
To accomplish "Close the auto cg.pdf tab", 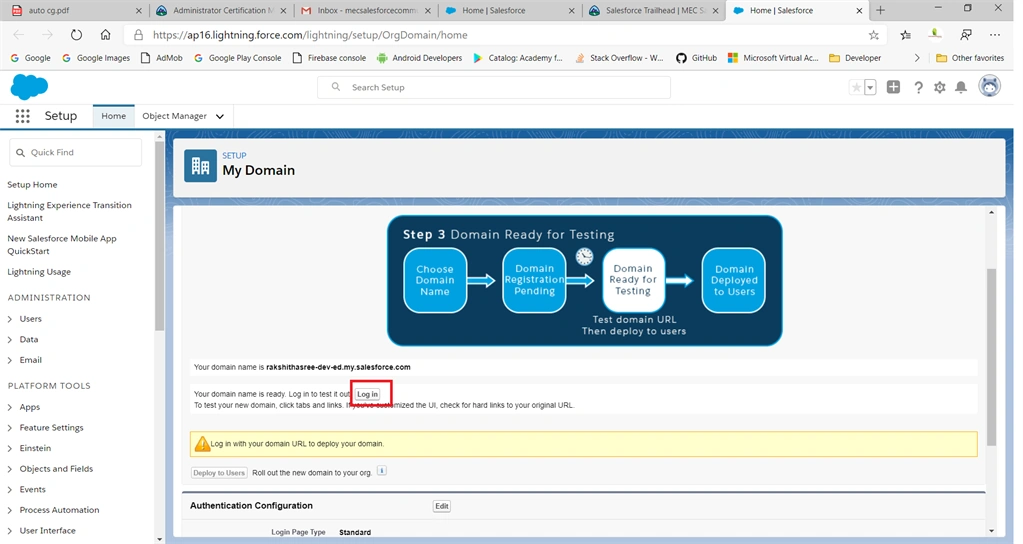I will point(138,10).
